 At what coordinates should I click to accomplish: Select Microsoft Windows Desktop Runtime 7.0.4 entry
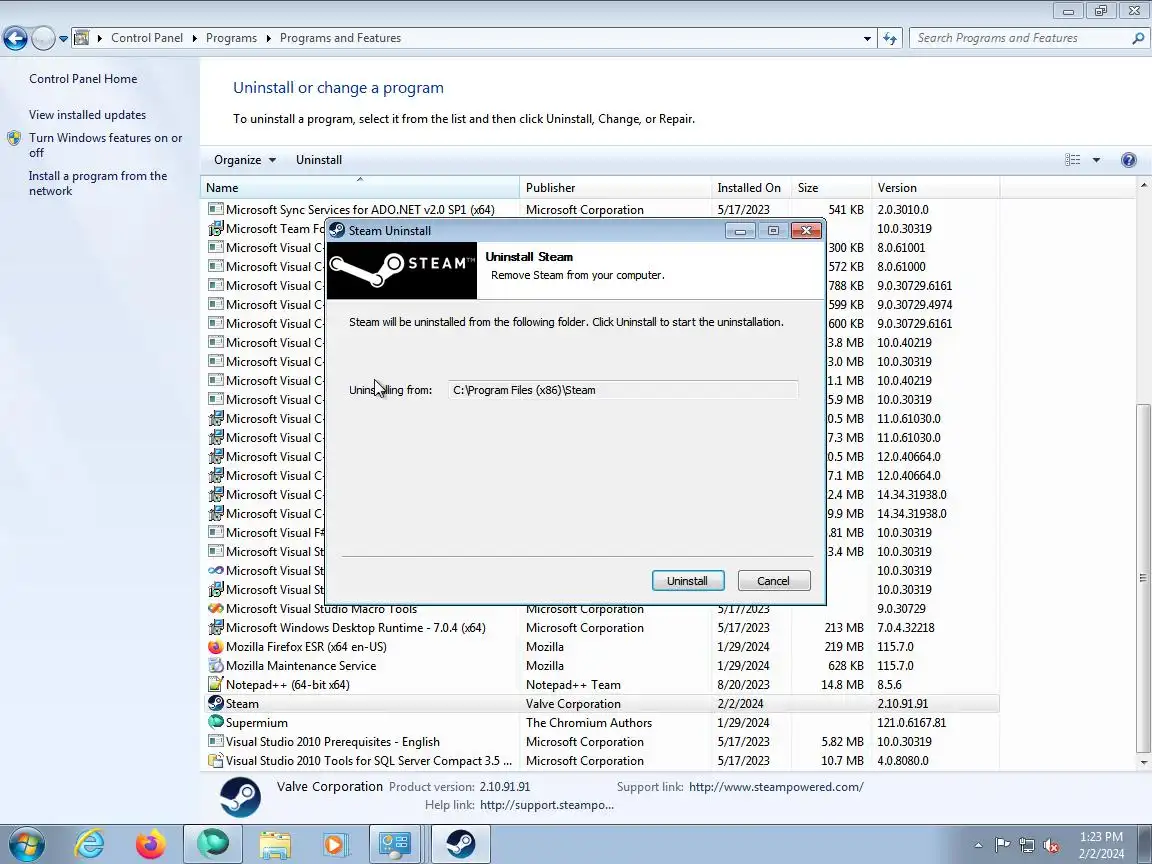pyautogui.click(x=602, y=627)
